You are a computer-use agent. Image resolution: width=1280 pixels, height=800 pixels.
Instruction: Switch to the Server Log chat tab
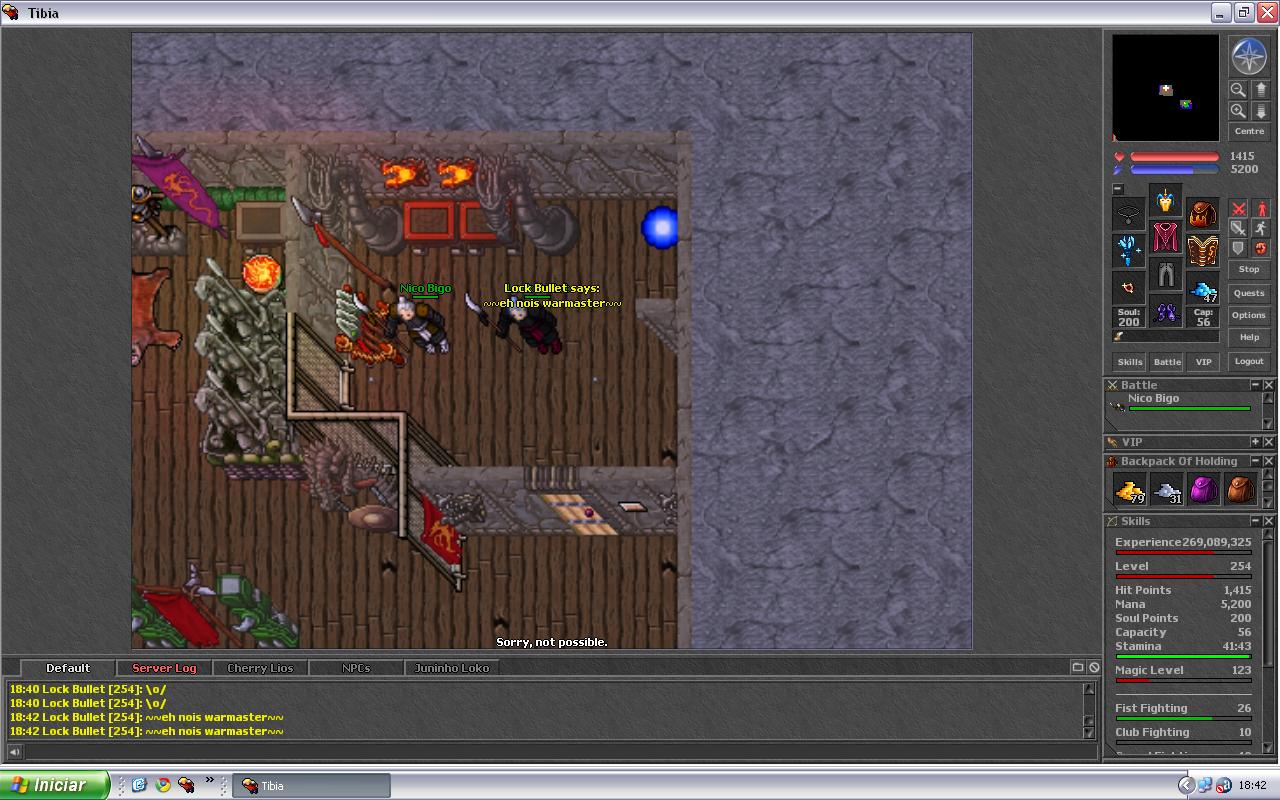click(164, 668)
